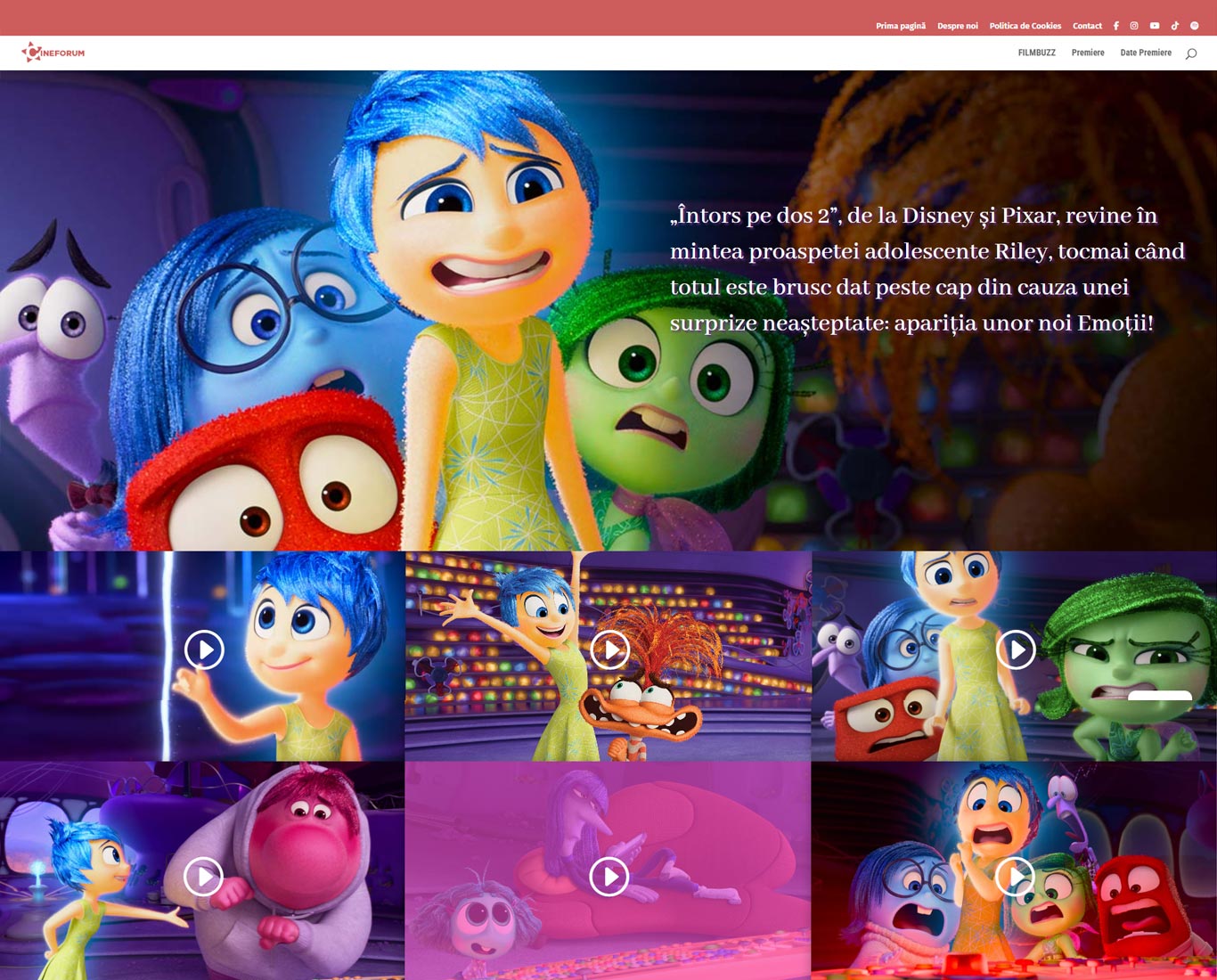Viewport: 1217px width, 980px height.
Task: Go to the Cineforum logo home link
Action: click(x=53, y=53)
